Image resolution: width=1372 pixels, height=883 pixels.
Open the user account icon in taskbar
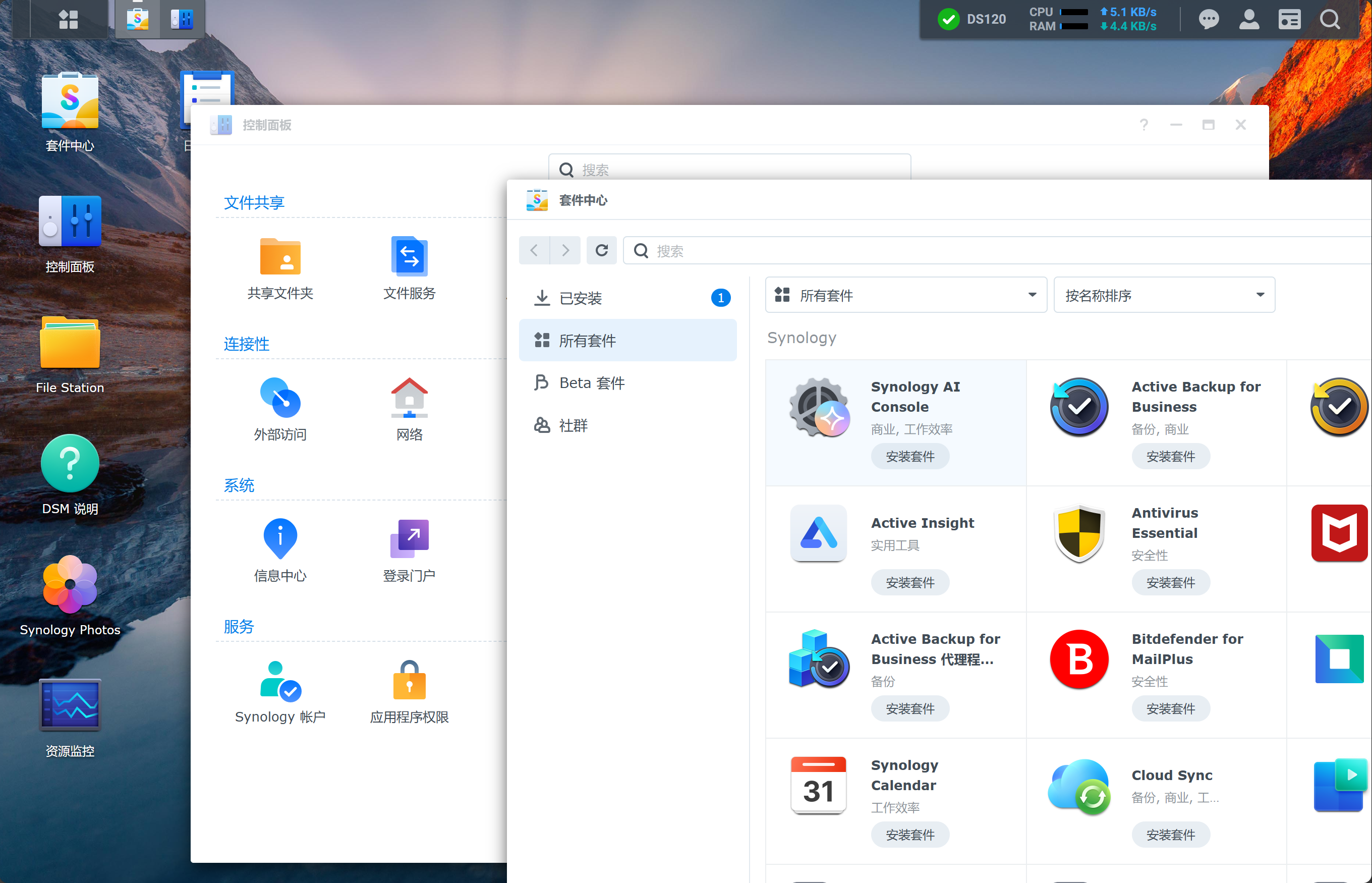pos(1249,19)
